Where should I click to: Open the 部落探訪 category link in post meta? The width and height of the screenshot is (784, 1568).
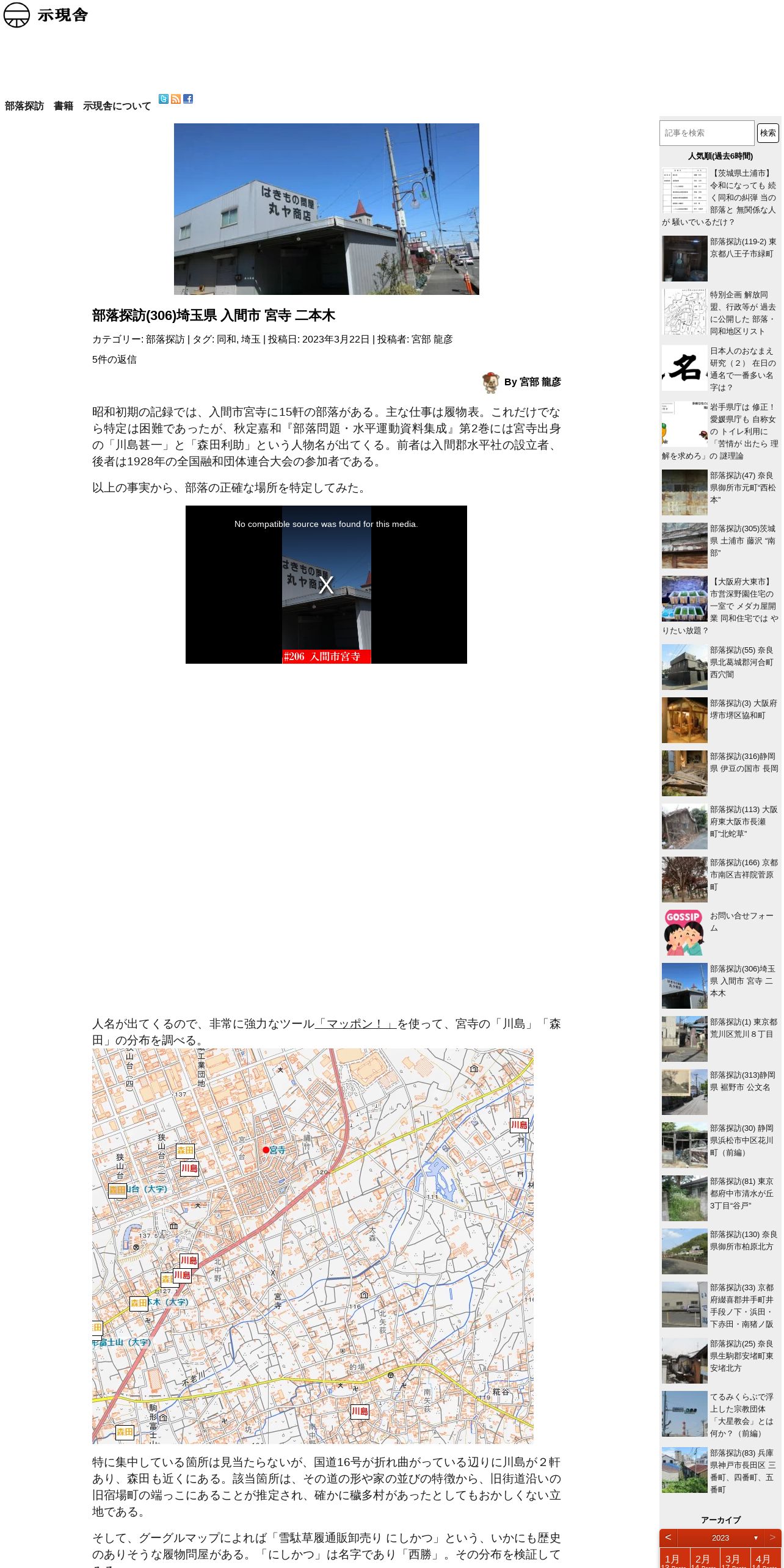click(165, 339)
